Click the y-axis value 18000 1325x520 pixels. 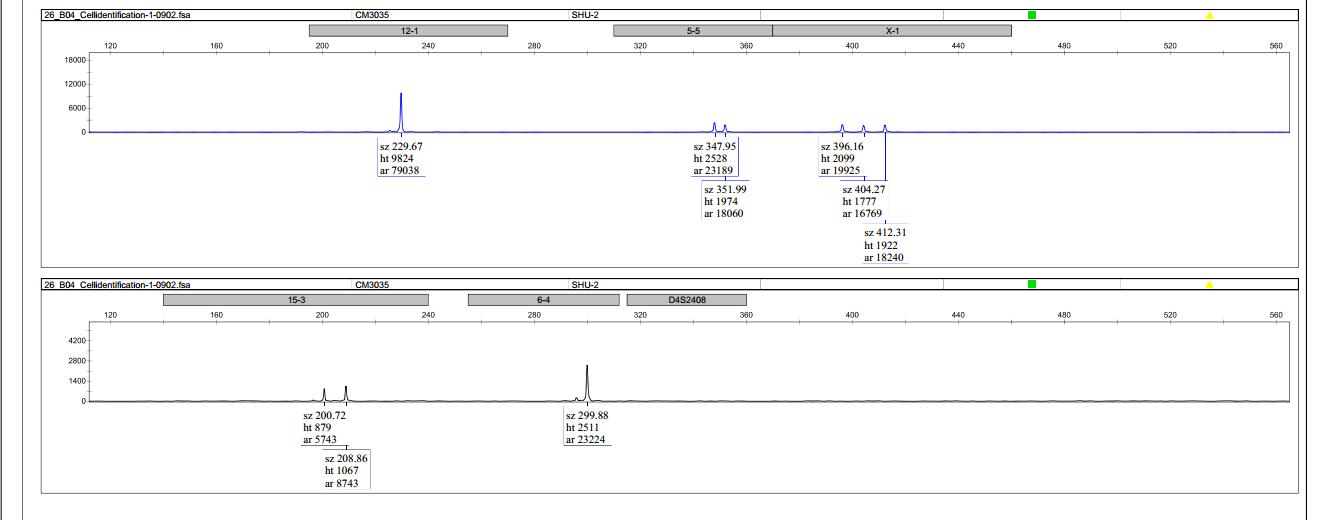pyautogui.click(x=73, y=60)
